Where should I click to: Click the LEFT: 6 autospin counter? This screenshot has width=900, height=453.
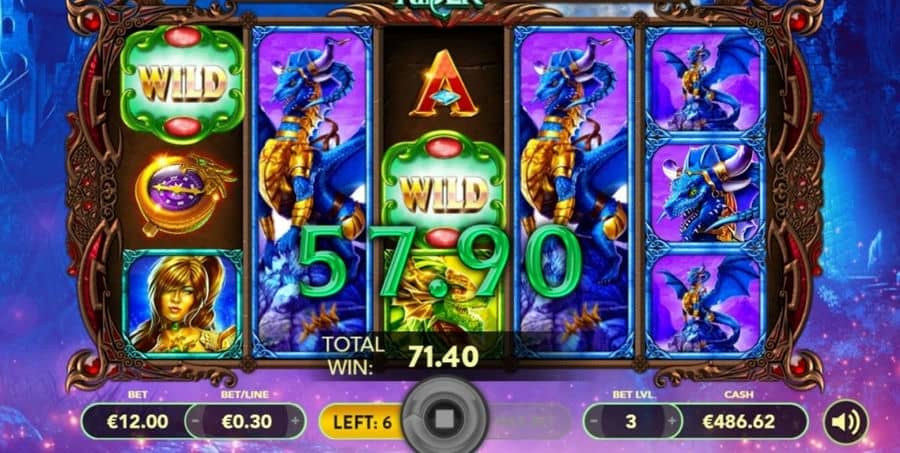(x=363, y=422)
